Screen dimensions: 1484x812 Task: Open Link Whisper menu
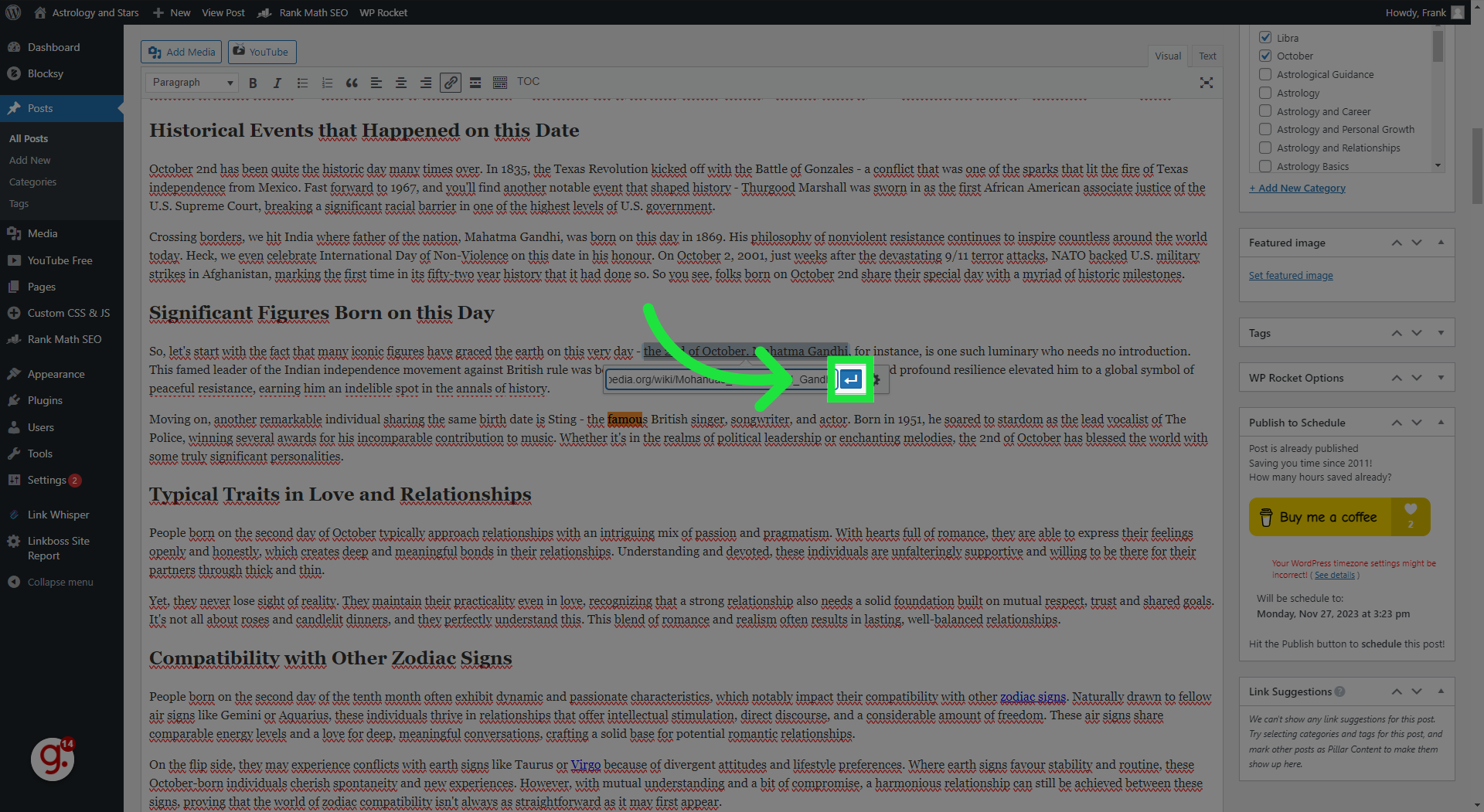click(x=58, y=515)
